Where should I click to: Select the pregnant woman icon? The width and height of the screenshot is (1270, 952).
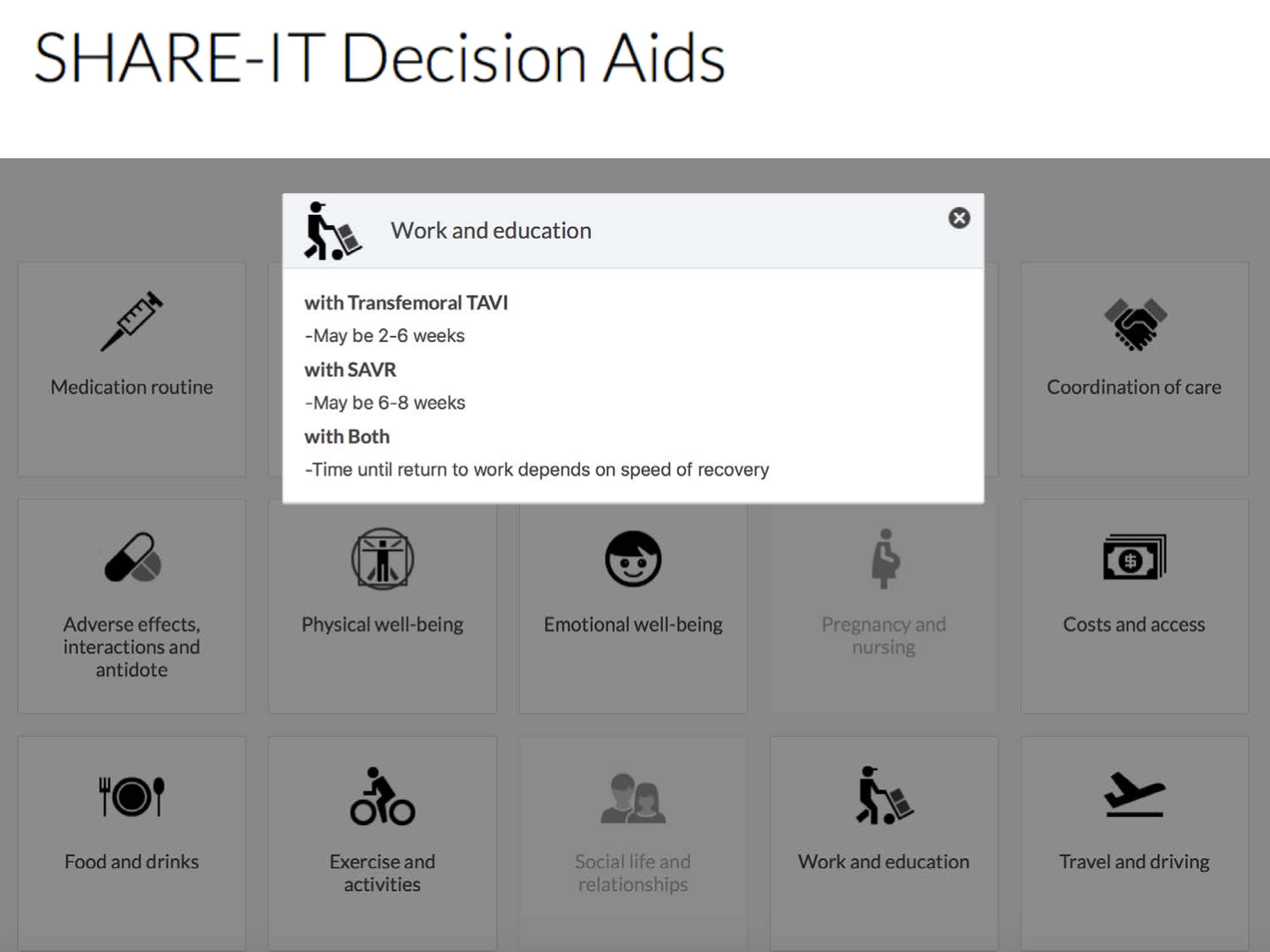pos(885,559)
